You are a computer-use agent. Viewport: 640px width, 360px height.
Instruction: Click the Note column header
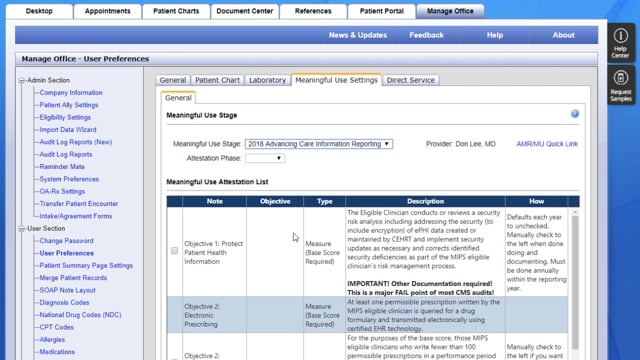(215, 201)
